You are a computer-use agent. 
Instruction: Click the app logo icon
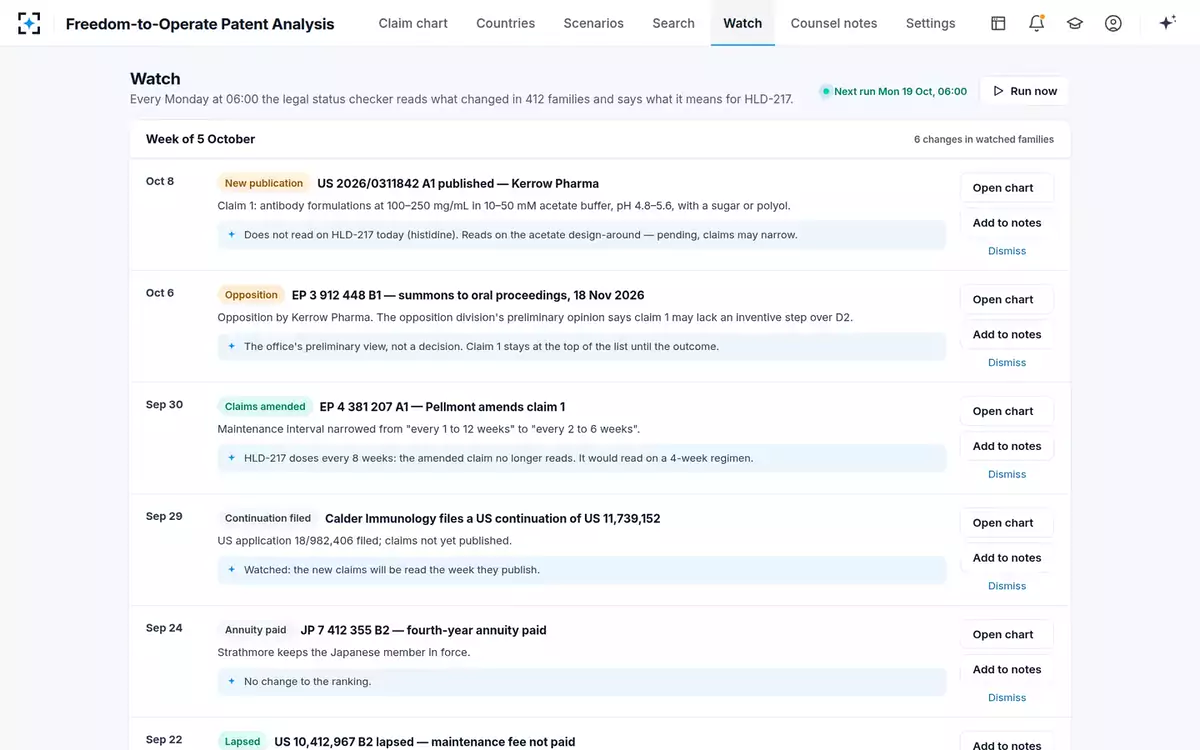[29, 23]
